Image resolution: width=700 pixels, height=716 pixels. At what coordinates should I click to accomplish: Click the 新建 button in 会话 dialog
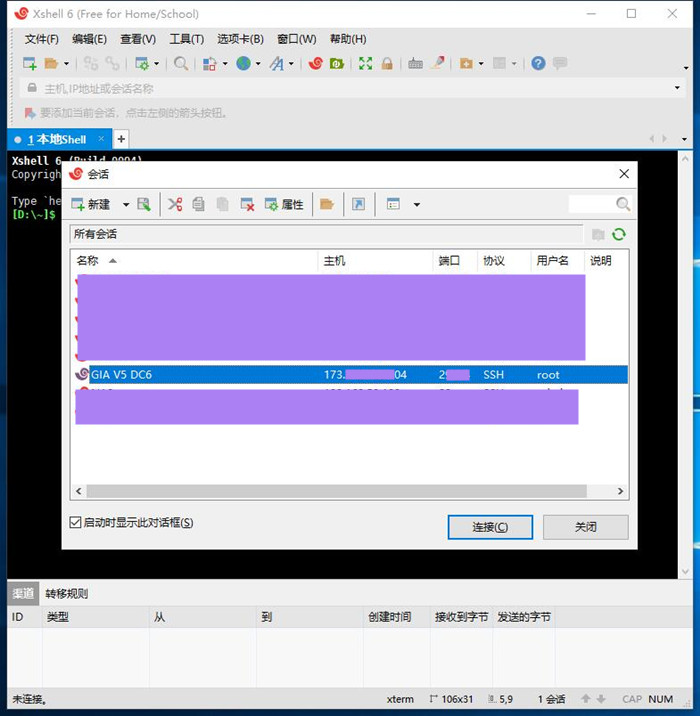point(91,204)
